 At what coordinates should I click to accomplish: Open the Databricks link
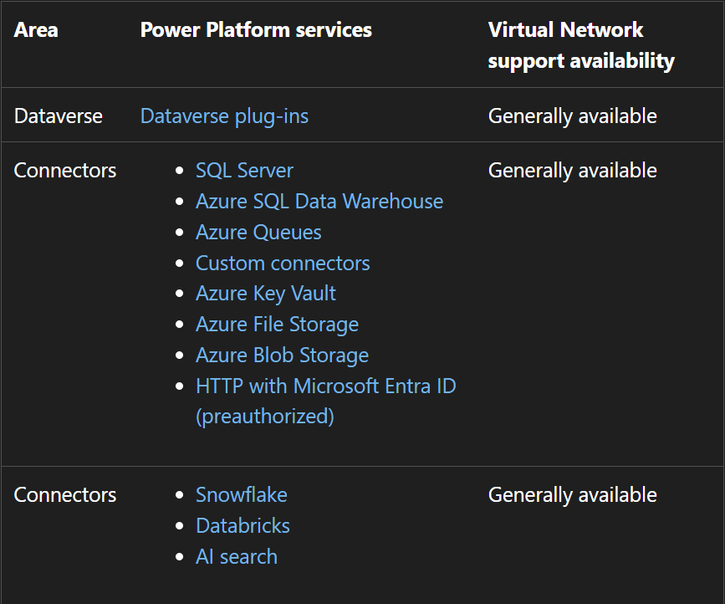[x=242, y=525]
